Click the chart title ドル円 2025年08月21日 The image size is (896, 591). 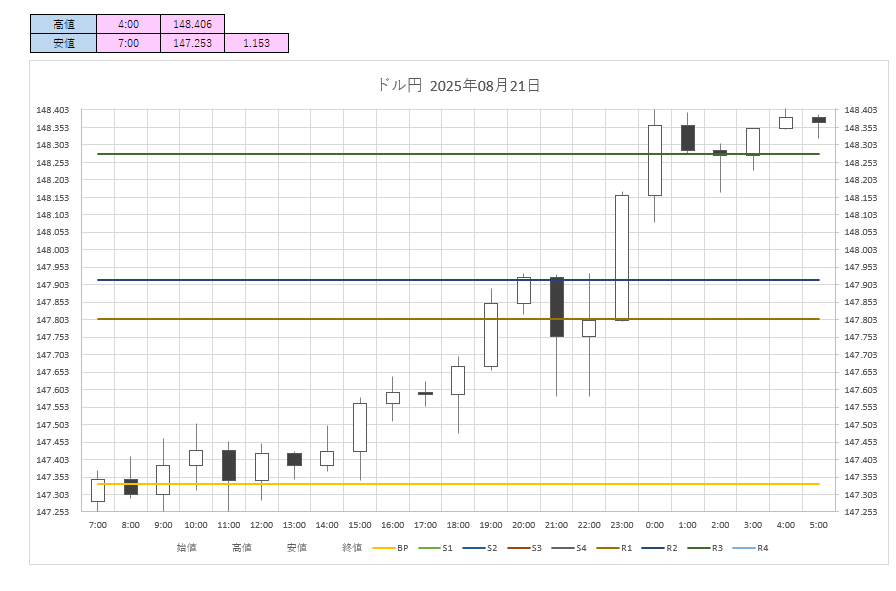(x=459, y=86)
